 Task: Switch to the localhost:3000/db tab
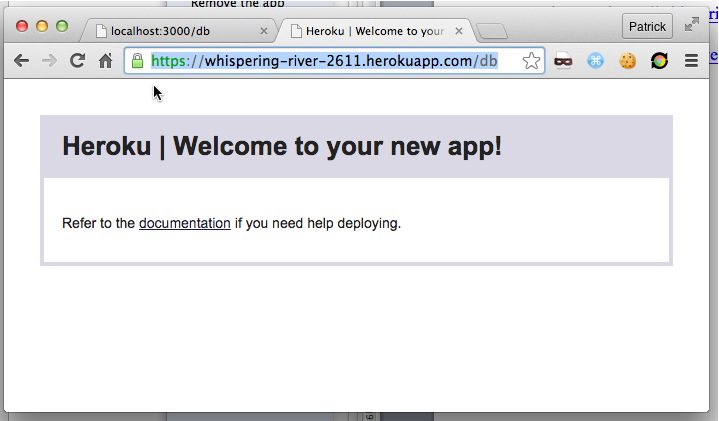(x=179, y=31)
